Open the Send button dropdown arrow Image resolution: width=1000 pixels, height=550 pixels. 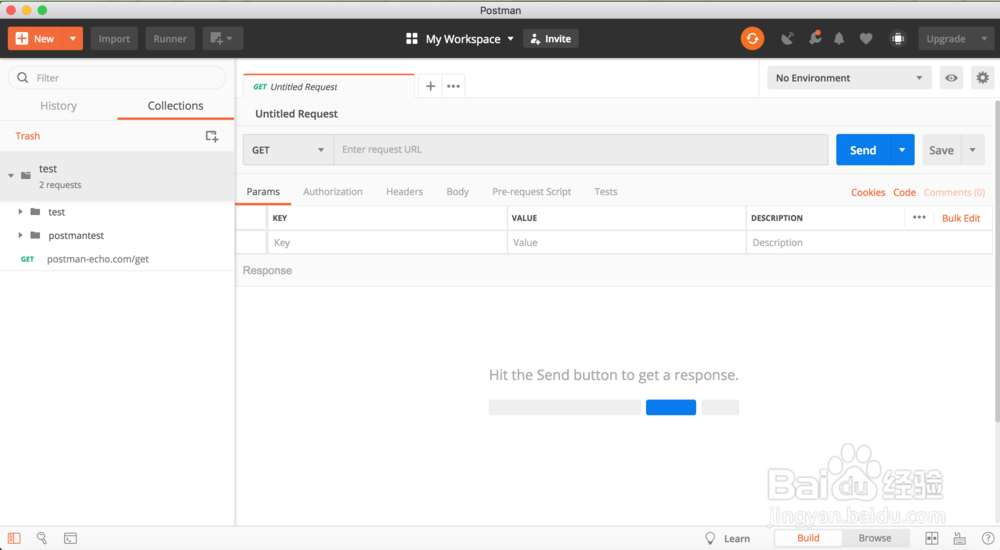902,150
